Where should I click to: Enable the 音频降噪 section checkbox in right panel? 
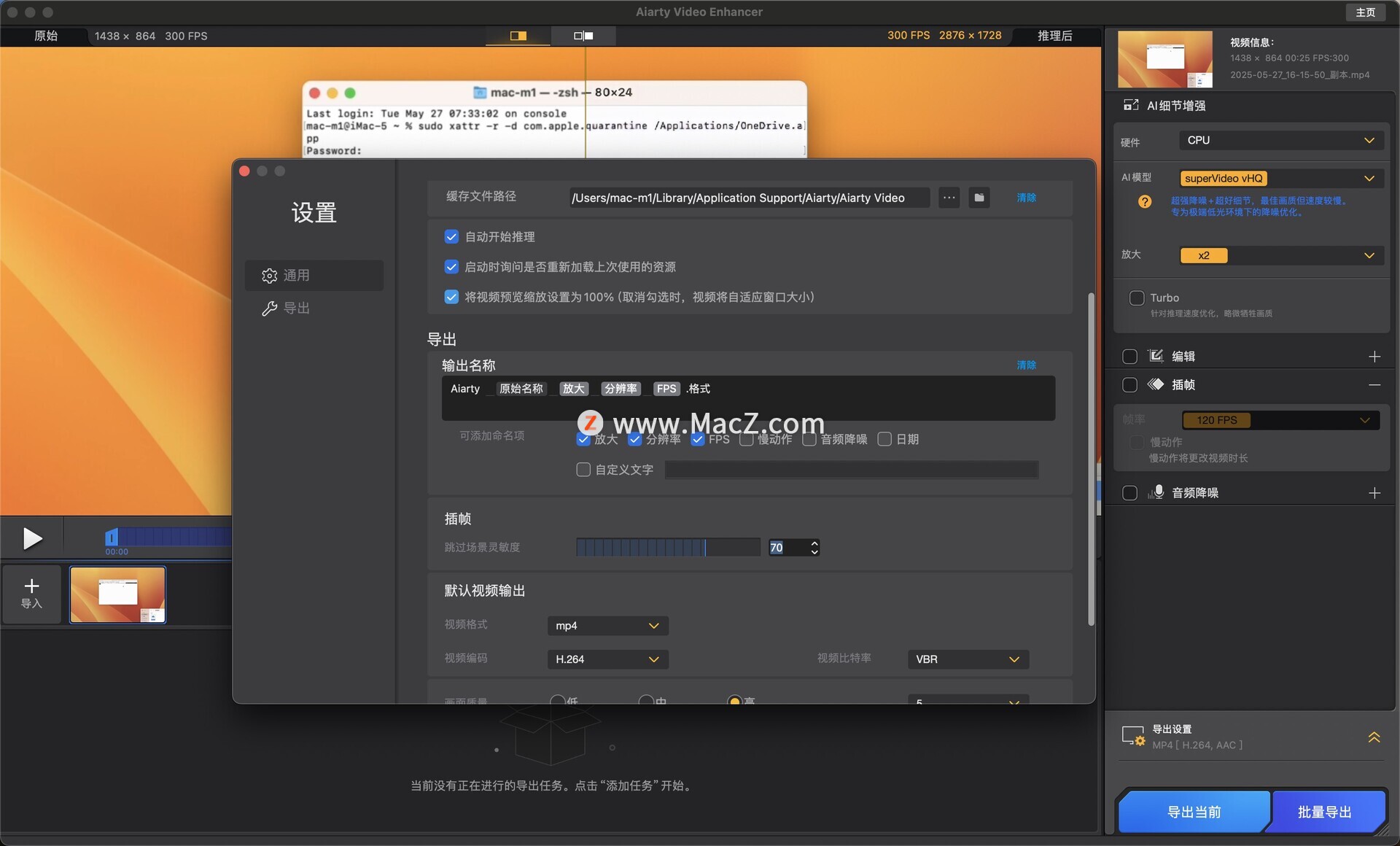tap(1129, 493)
